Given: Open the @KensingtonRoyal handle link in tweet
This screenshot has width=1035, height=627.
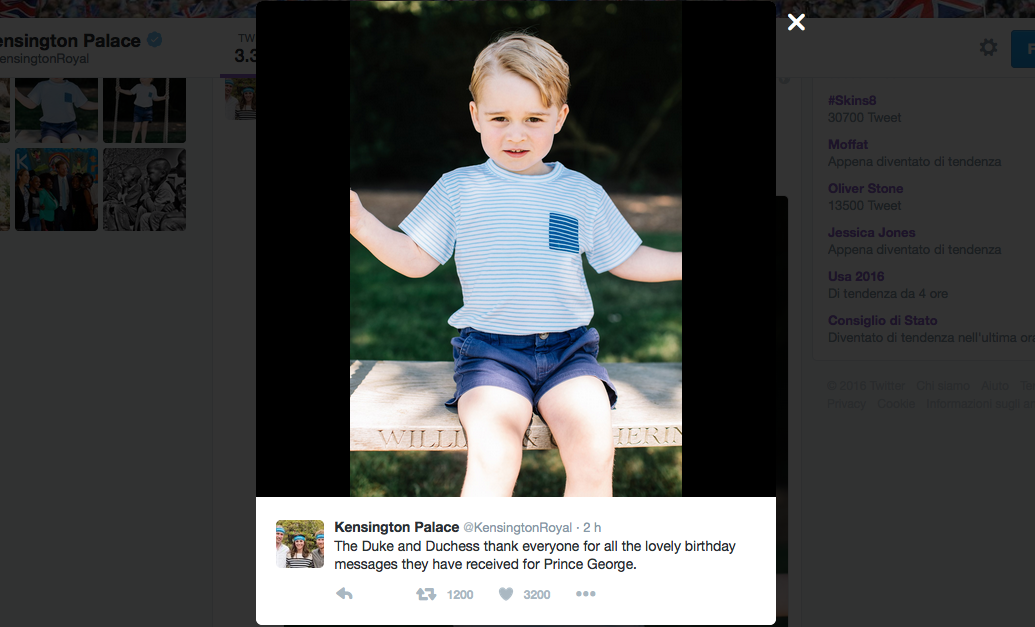Looking at the screenshot, I should [517, 527].
